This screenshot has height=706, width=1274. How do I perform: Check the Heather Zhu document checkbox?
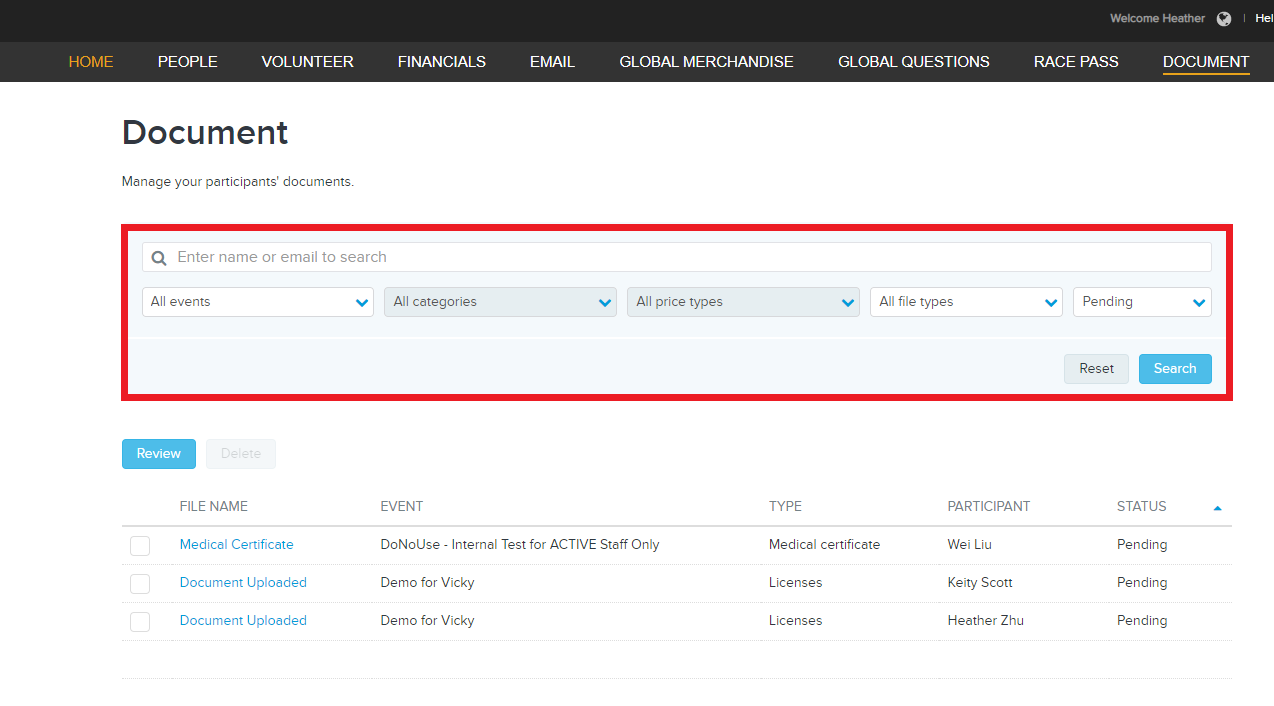(x=140, y=622)
